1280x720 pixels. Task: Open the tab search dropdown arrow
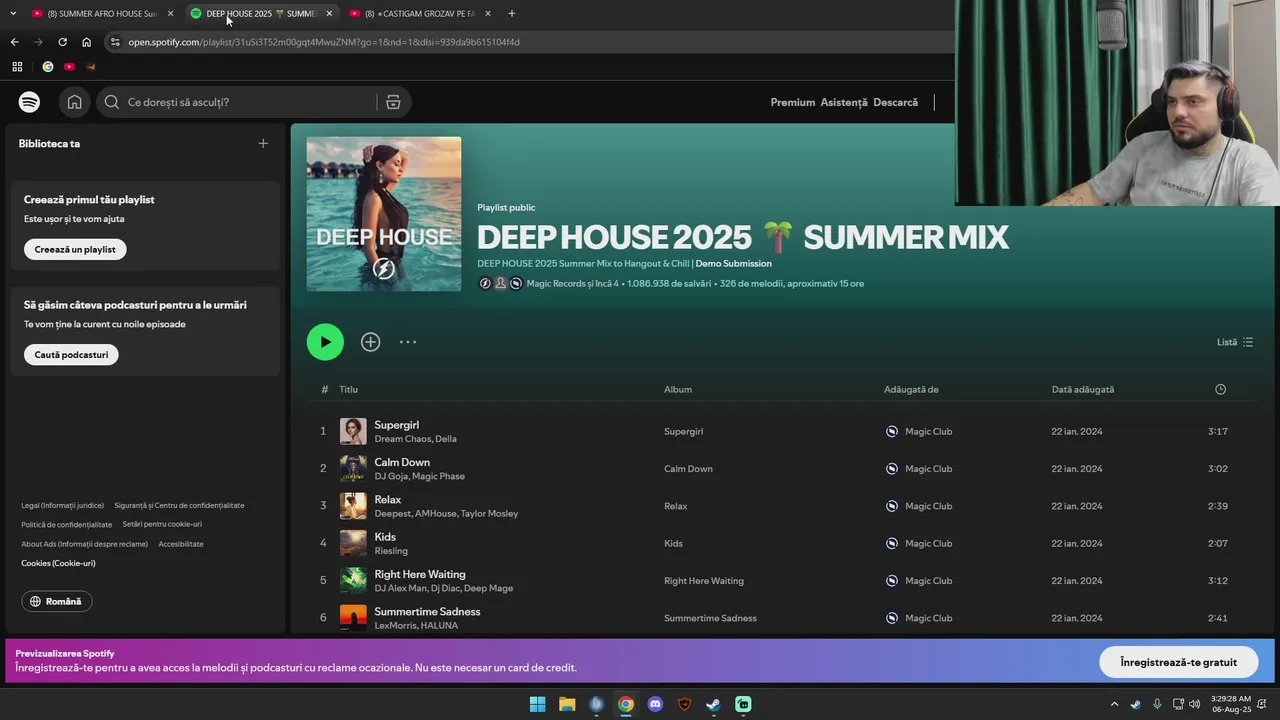pyautogui.click(x=13, y=13)
